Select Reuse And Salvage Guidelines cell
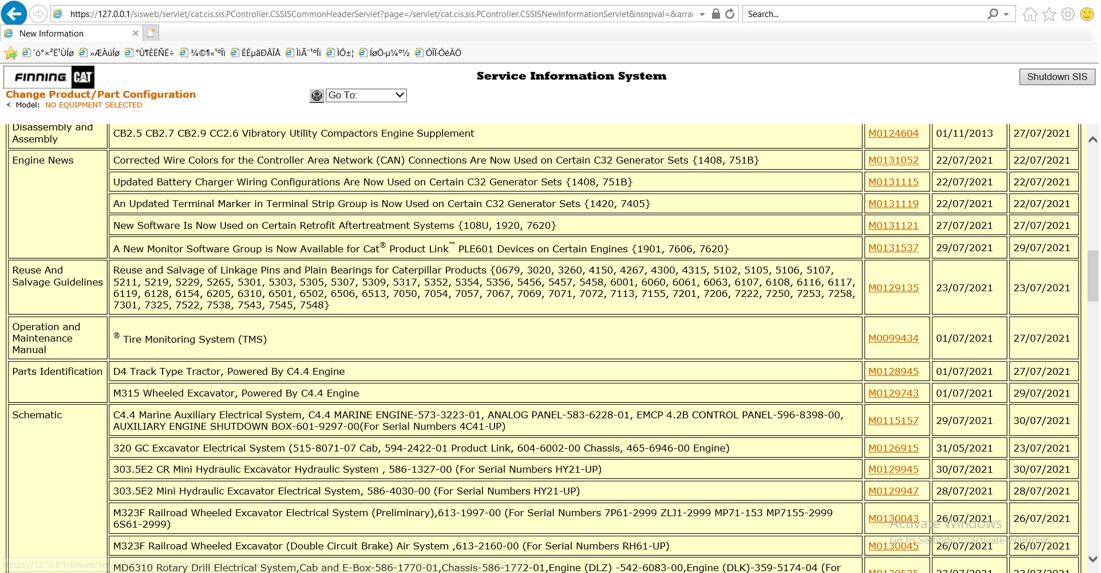The height and width of the screenshot is (573, 1101). 57,287
